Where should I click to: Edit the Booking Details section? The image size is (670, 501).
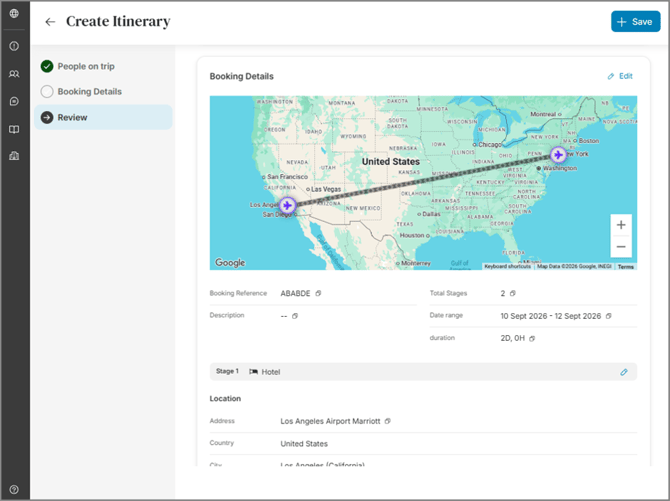point(620,76)
